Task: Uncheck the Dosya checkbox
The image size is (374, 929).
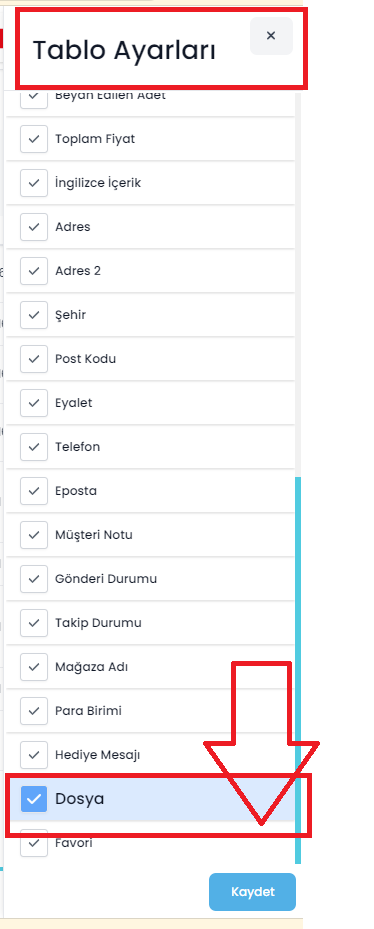Action: [34, 799]
